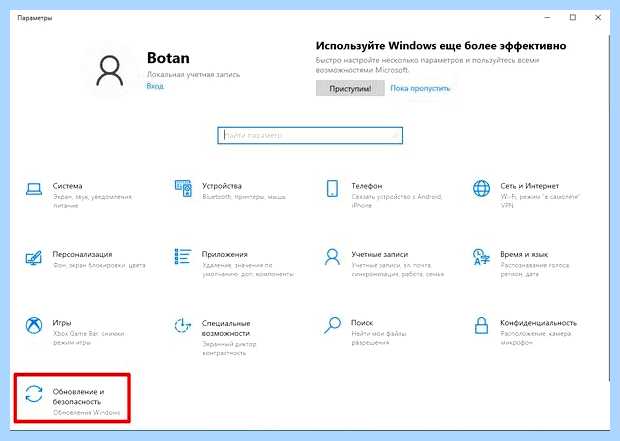Click the Пока пропустить link

tap(420, 88)
